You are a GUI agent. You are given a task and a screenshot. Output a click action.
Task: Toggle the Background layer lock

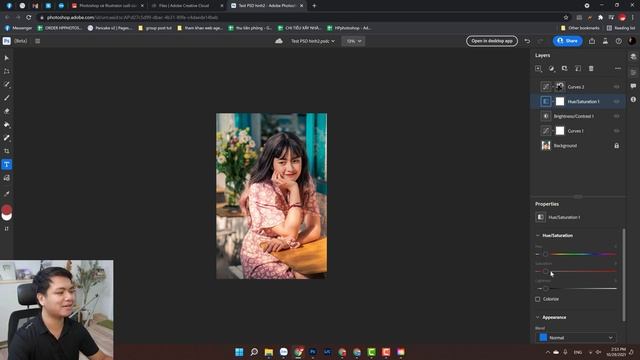click(x=616, y=146)
